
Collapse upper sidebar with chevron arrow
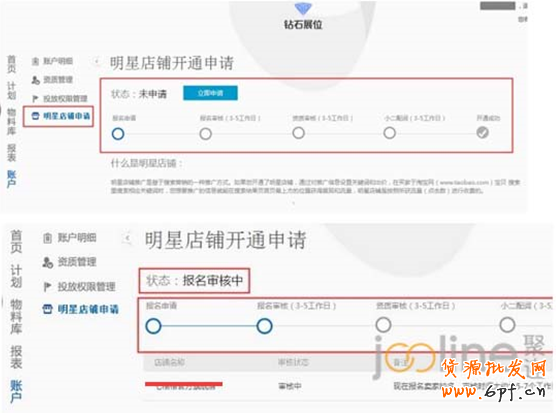coord(96,61)
